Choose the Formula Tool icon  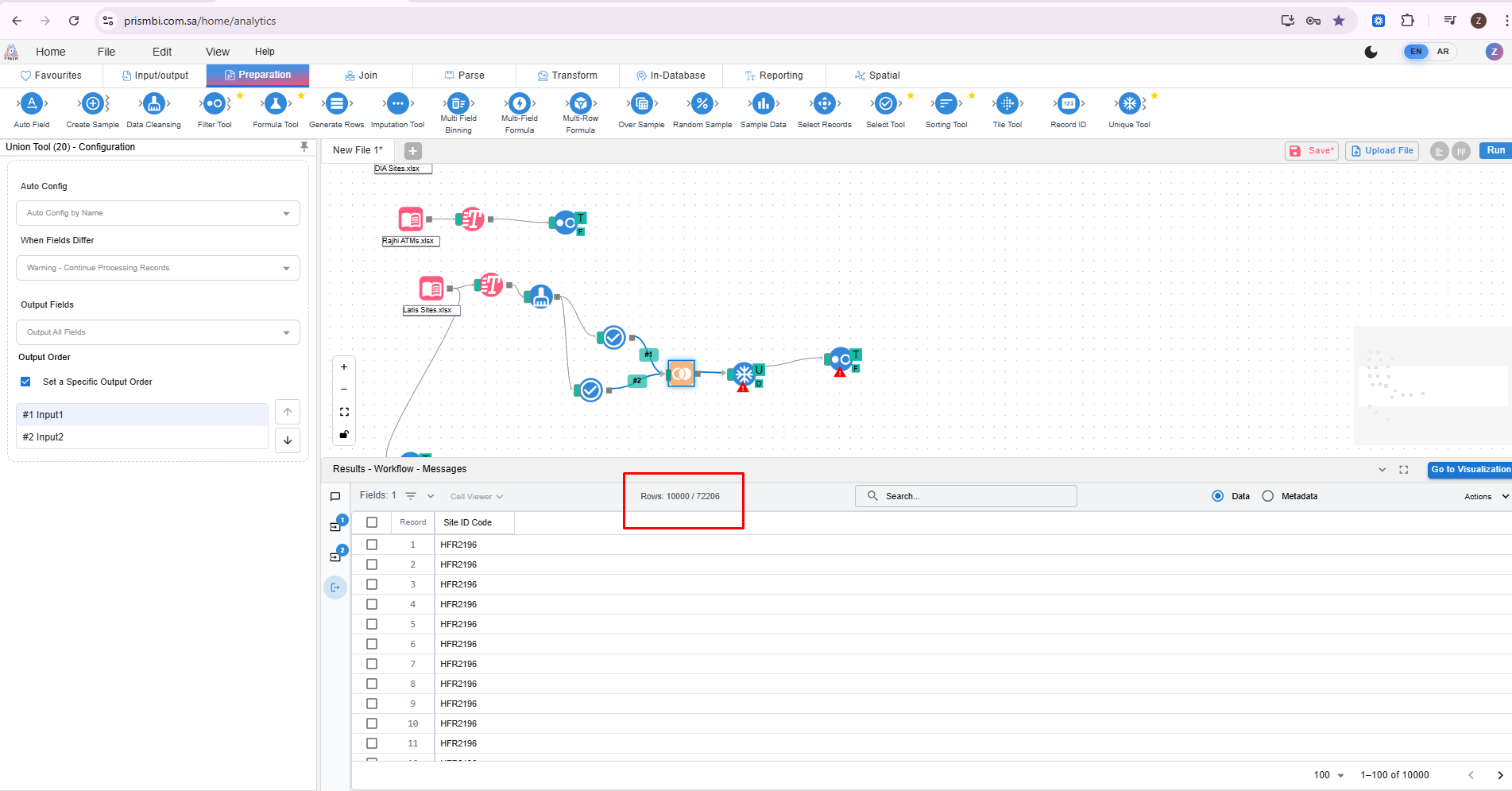click(x=275, y=104)
